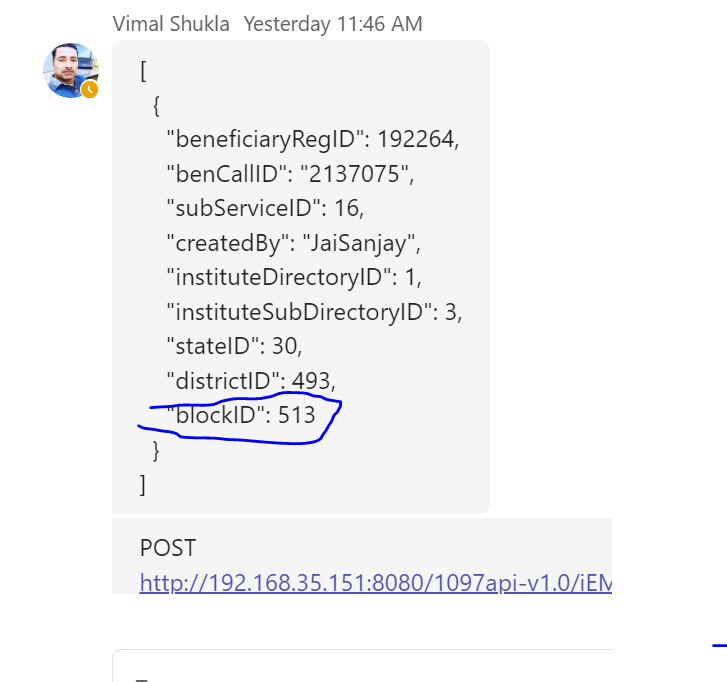Viewport: 727px width, 682px height.
Task: Click the POST text above URL
Action: 168,548
